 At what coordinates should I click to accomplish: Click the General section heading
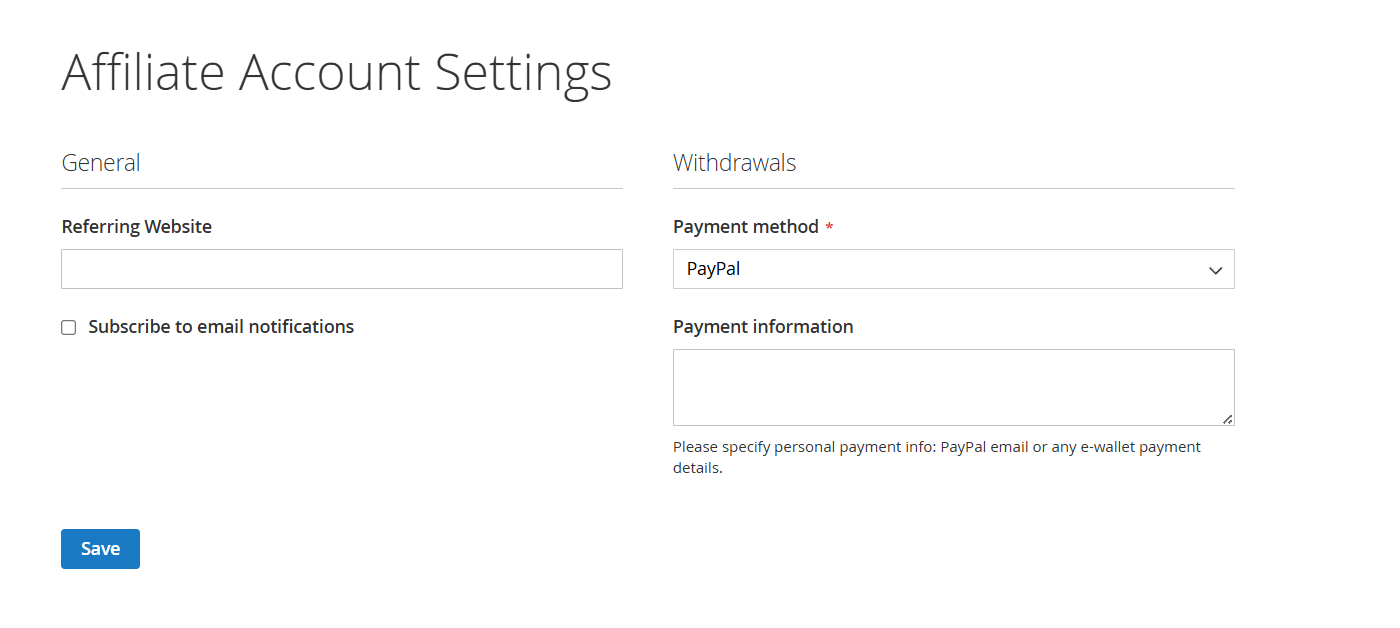pyautogui.click(x=101, y=162)
